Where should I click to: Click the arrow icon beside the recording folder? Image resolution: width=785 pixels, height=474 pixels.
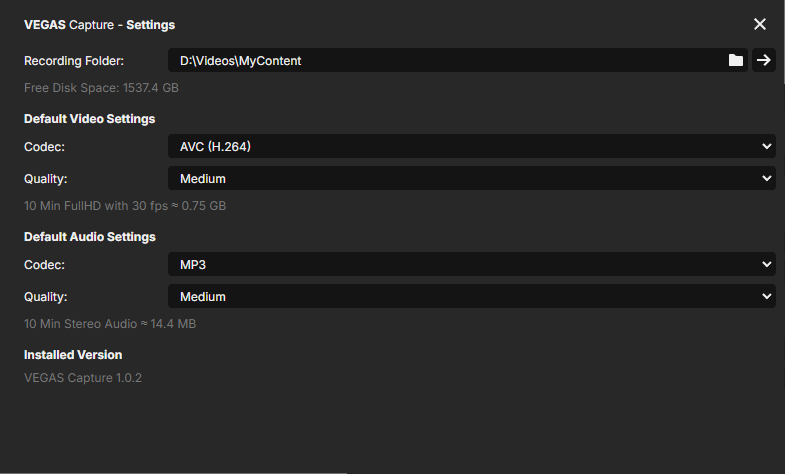[764, 61]
